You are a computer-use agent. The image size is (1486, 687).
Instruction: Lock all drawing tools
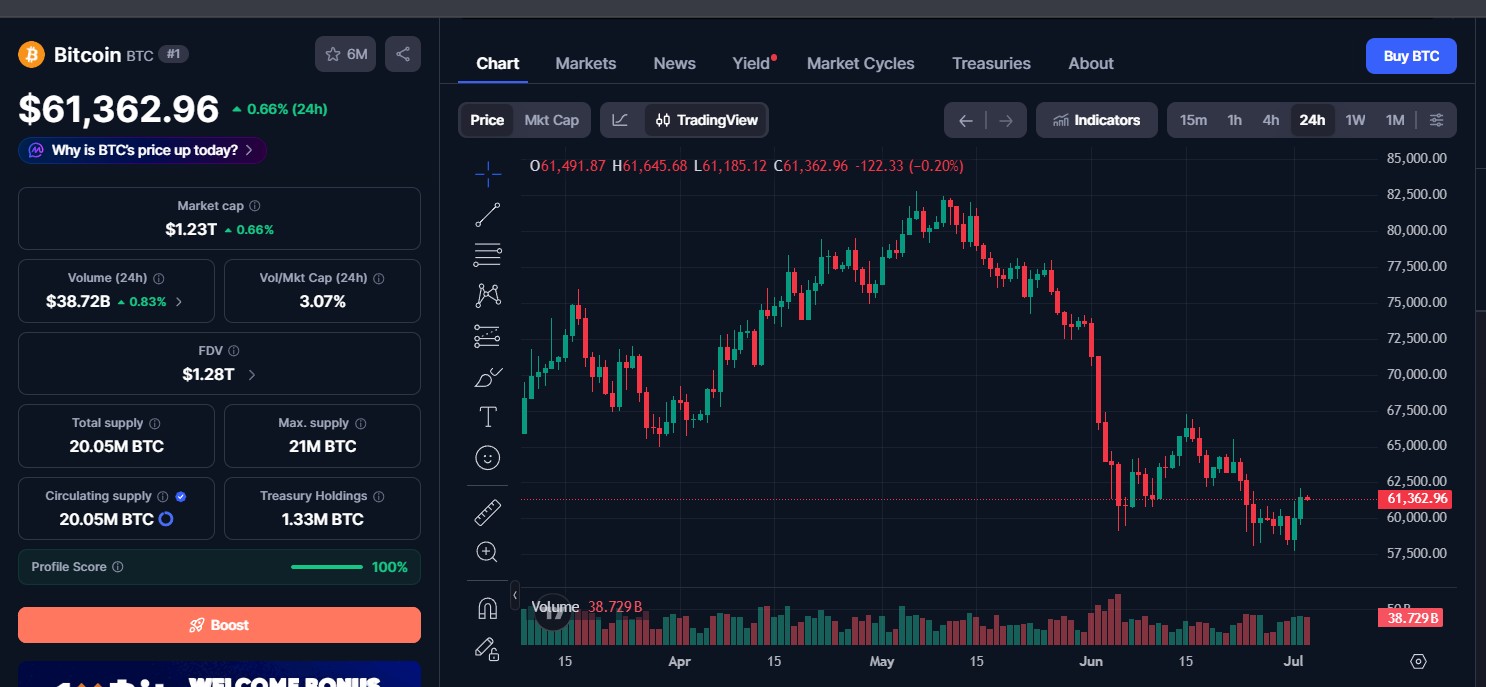488,649
